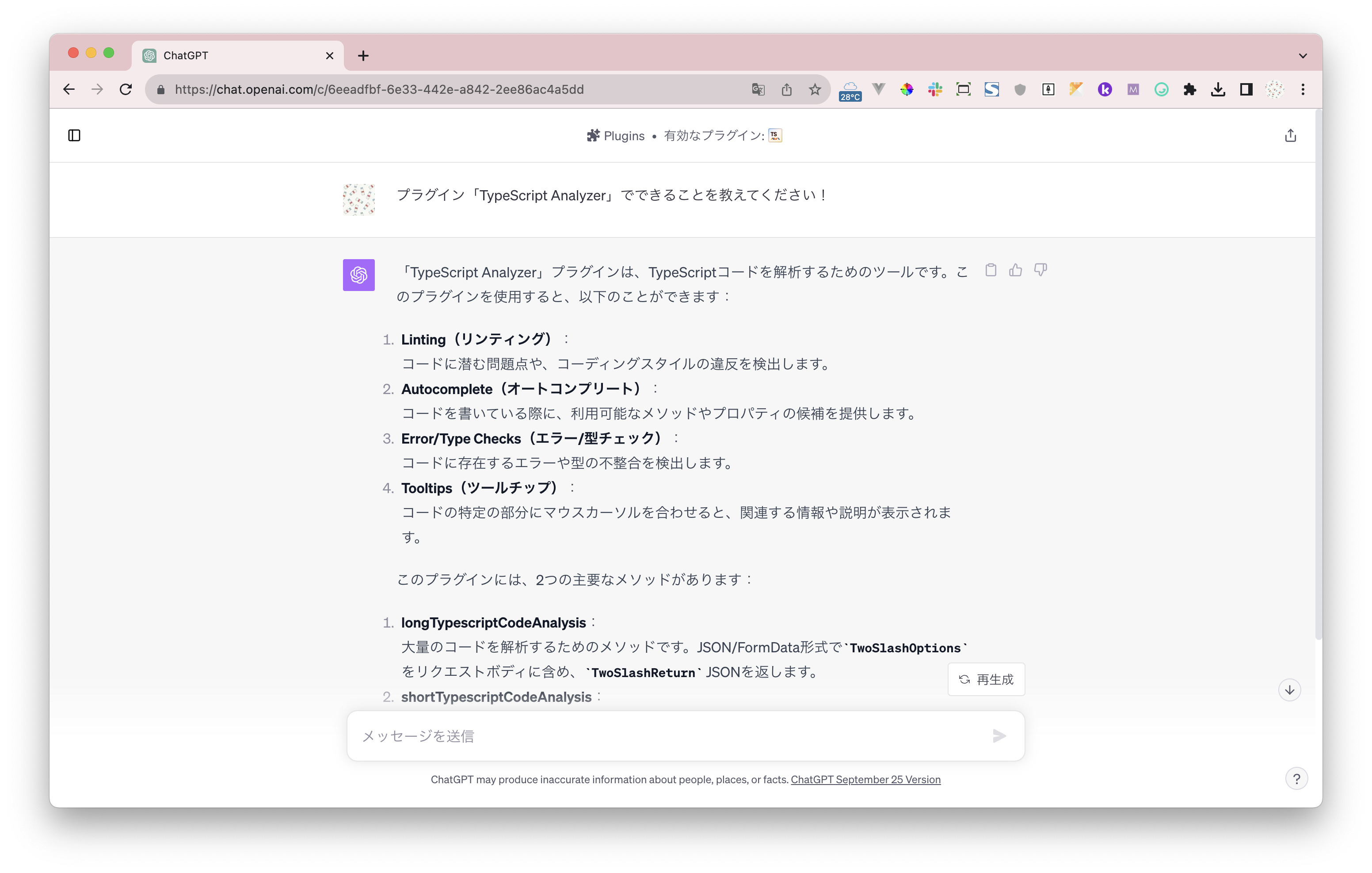Click the share conversation icon at top right
This screenshot has width=1372, height=873.
tap(1290, 135)
